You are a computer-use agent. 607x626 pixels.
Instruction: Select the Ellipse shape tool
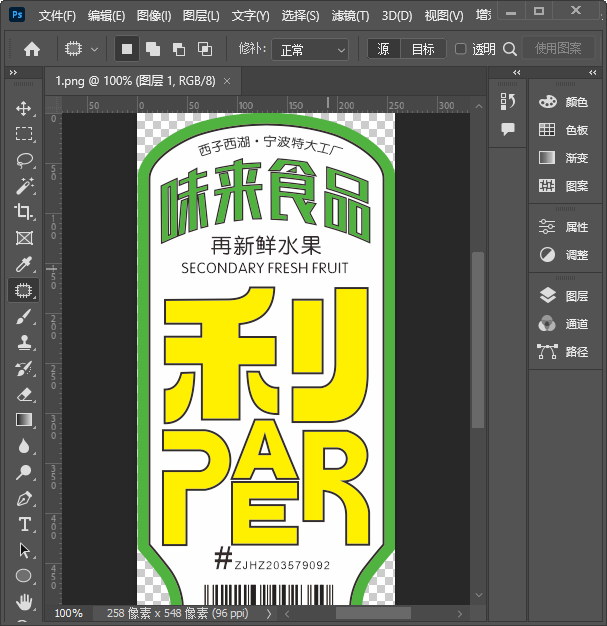[x=24, y=576]
